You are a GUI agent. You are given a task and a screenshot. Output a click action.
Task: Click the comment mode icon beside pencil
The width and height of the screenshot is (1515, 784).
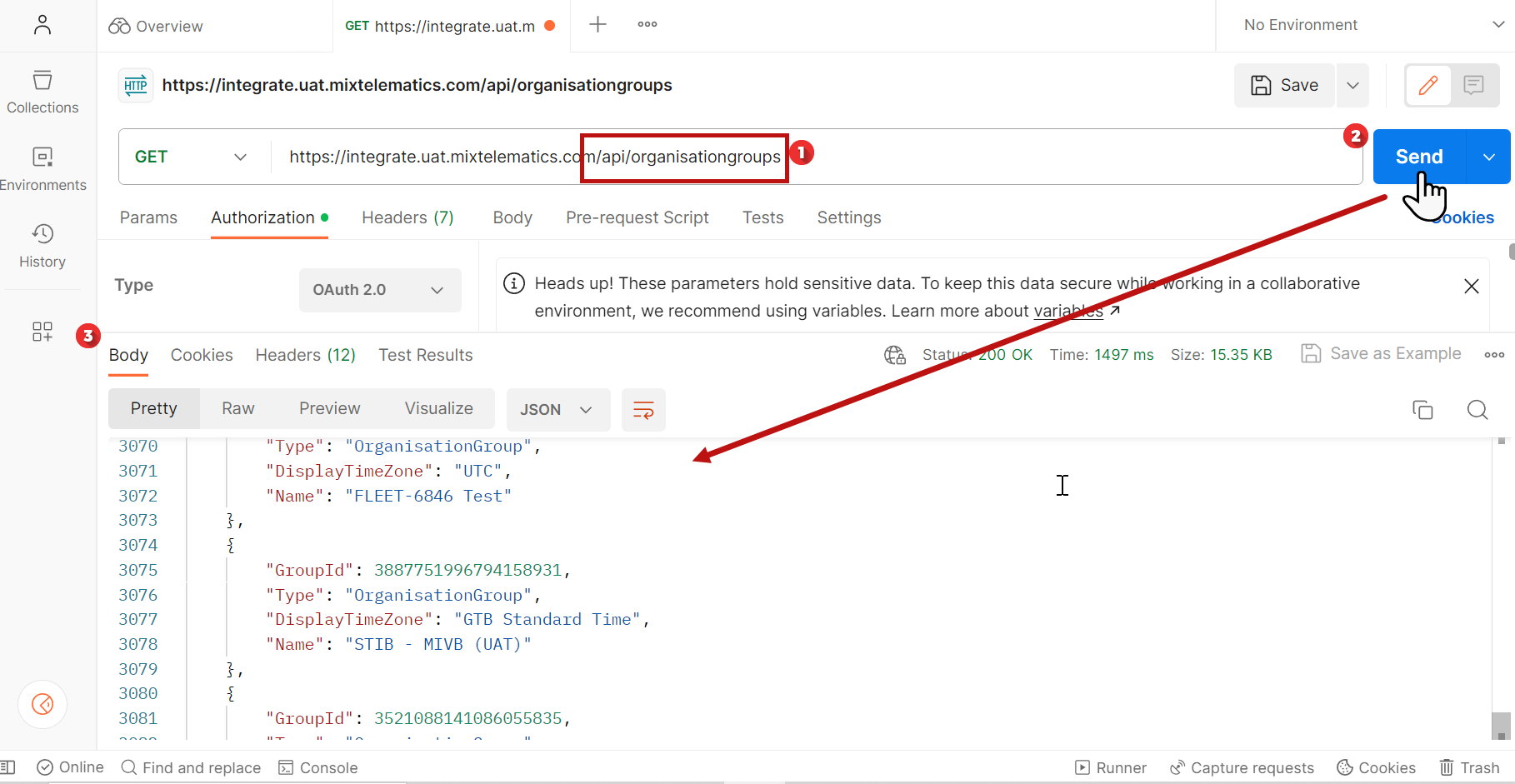[x=1473, y=85]
